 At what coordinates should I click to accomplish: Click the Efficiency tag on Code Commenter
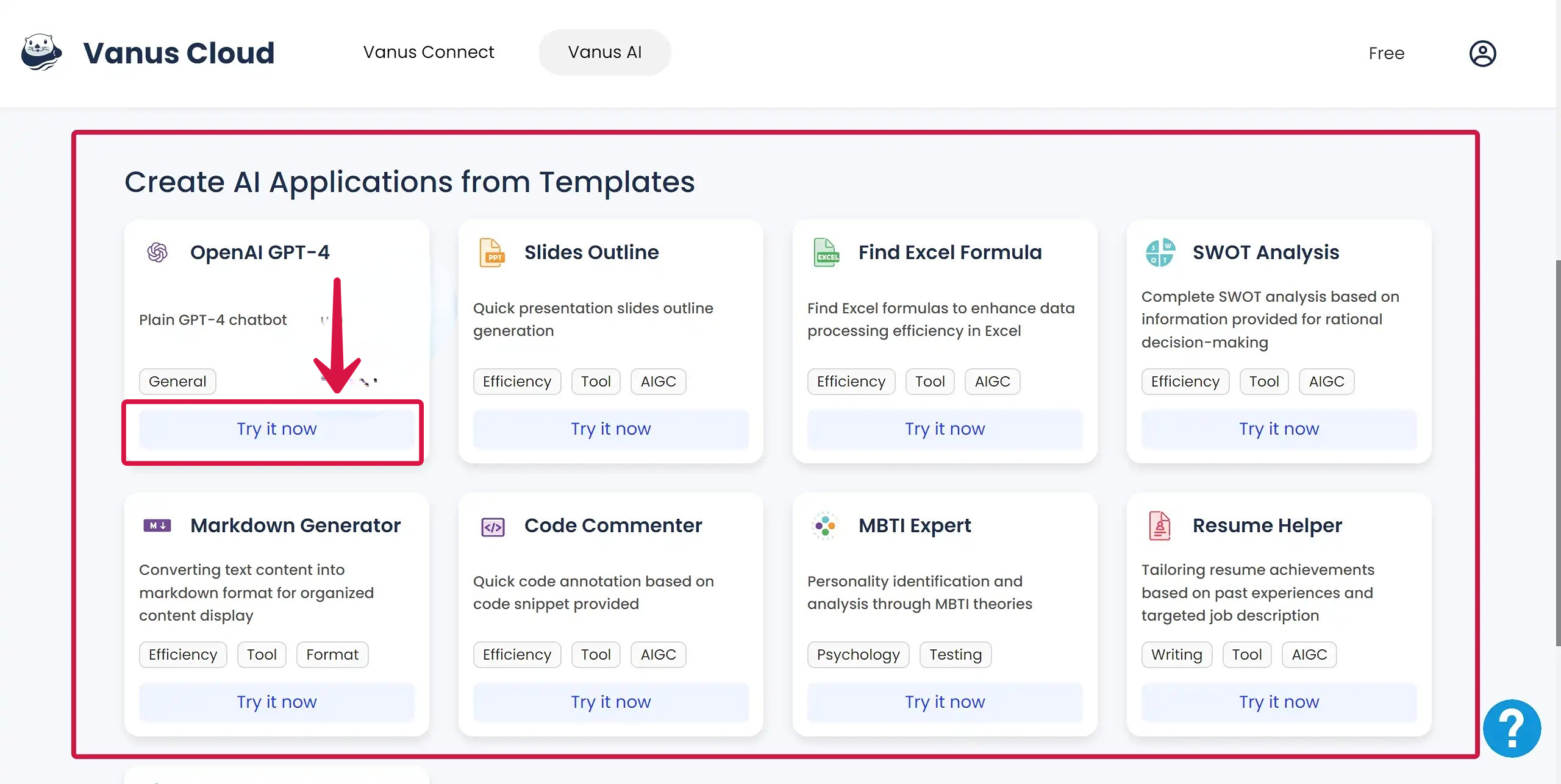tap(517, 655)
